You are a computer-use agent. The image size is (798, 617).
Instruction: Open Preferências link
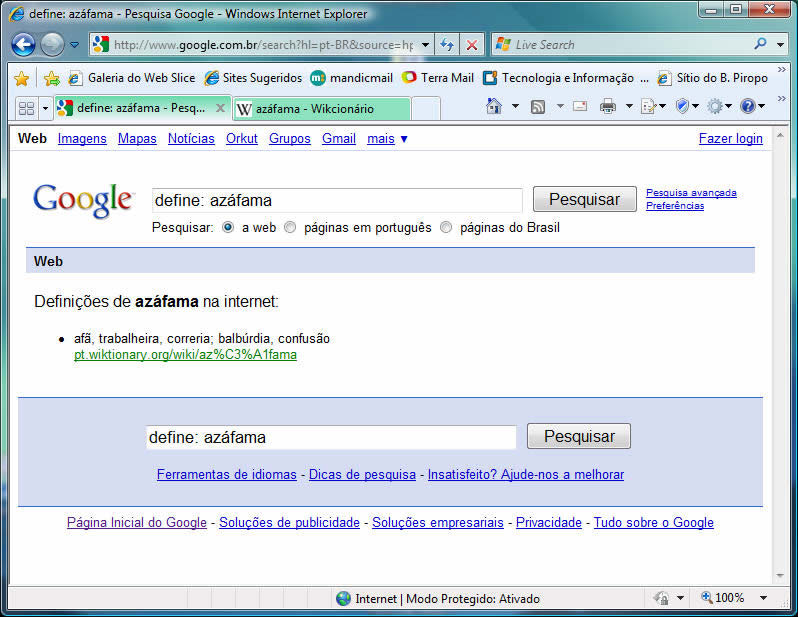click(675, 206)
